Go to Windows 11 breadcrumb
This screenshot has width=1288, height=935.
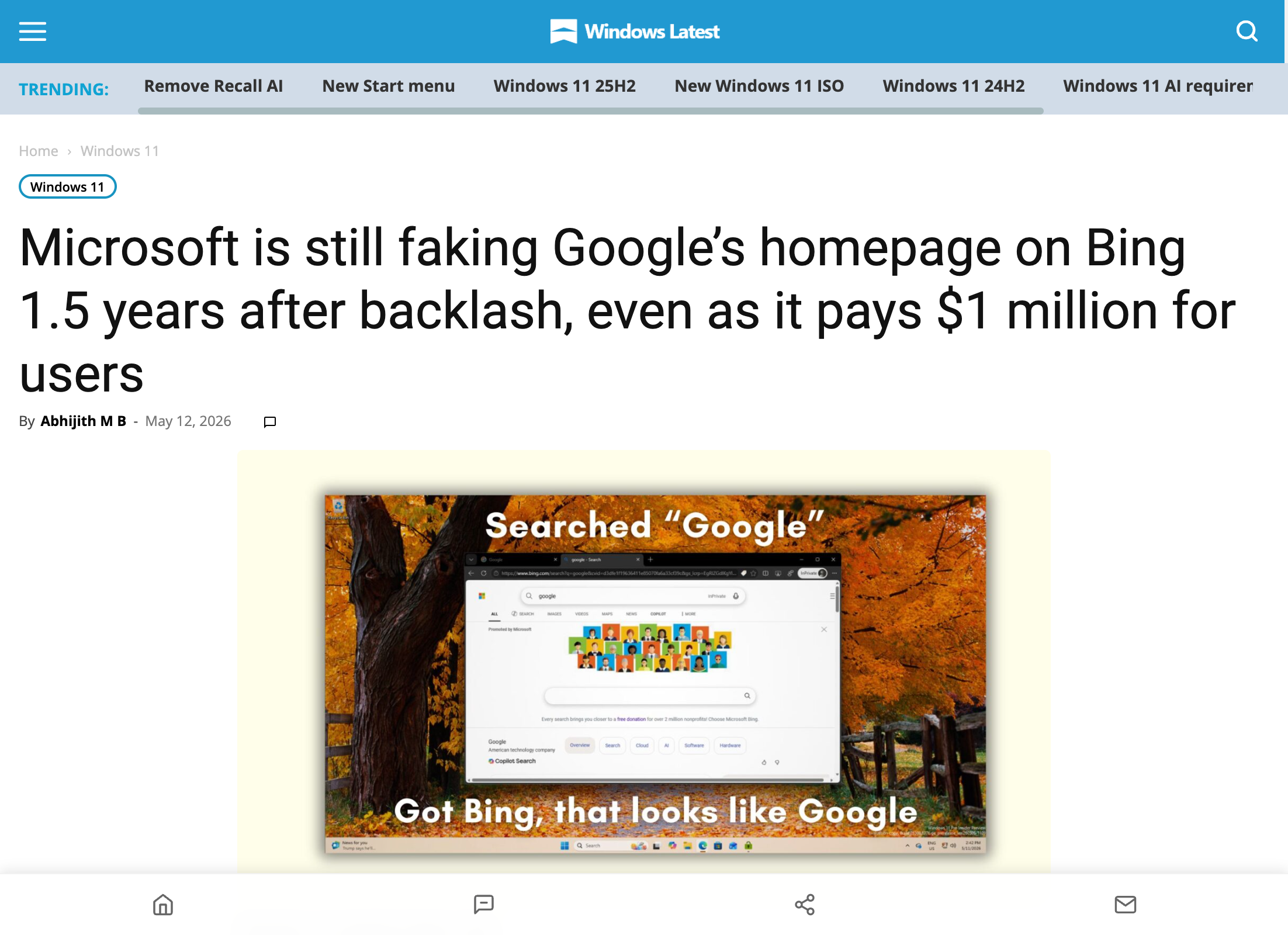point(120,151)
